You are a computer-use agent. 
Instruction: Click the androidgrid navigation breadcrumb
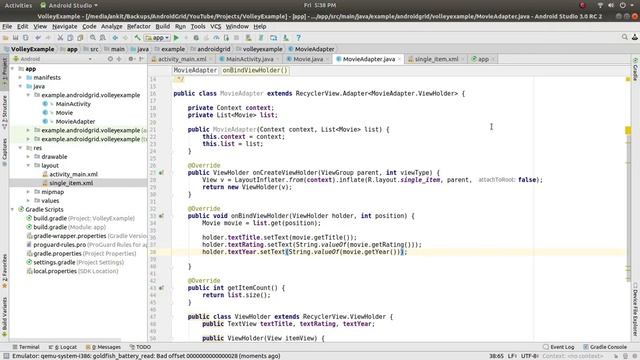coord(210,49)
